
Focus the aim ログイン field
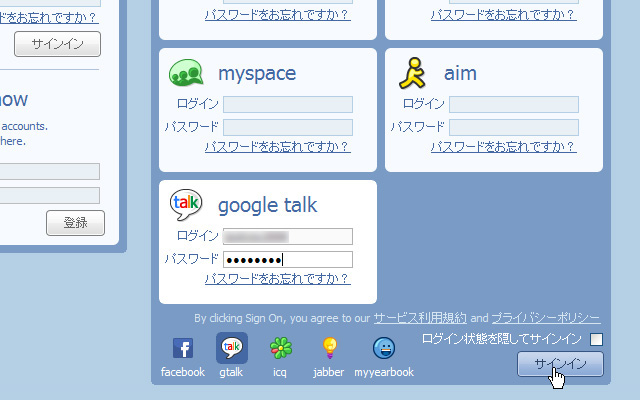[514, 104]
